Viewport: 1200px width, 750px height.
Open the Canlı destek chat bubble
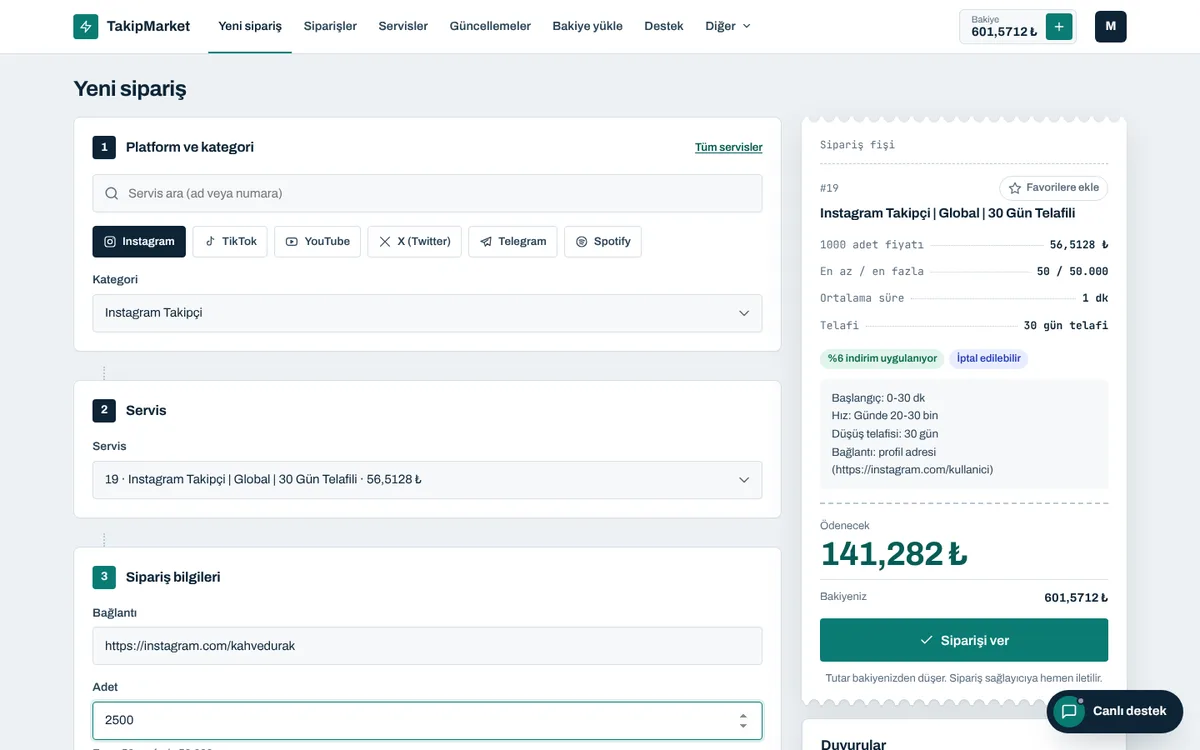[x=1114, y=711]
